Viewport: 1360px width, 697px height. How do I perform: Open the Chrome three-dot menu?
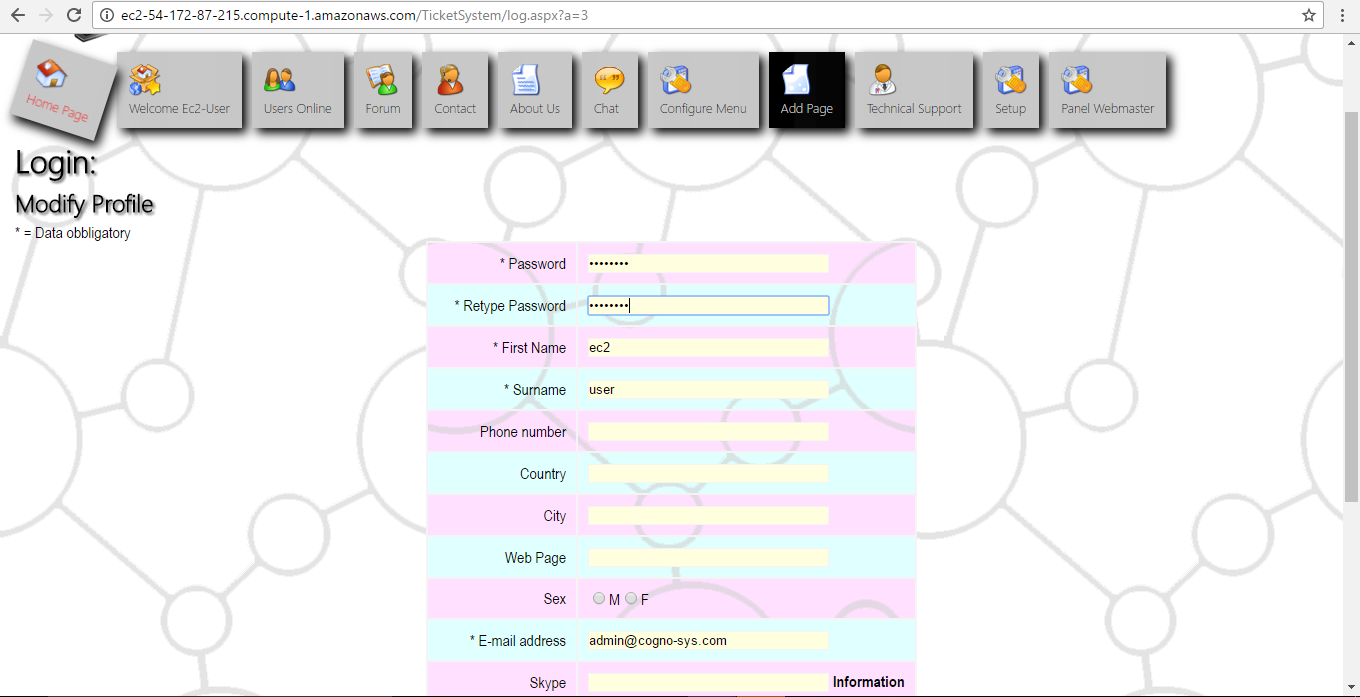pos(1343,15)
